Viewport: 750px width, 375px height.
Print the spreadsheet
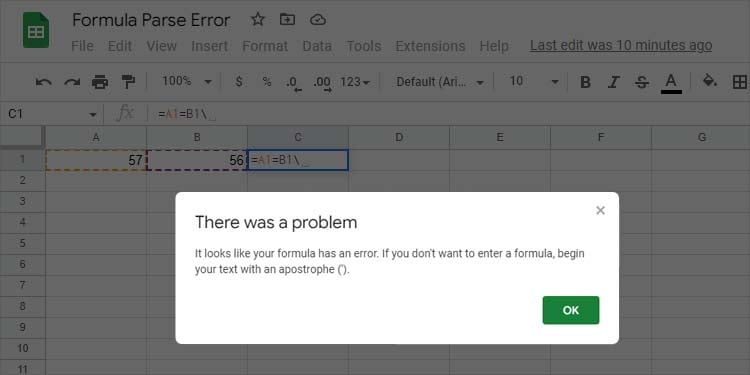(100, 82)
